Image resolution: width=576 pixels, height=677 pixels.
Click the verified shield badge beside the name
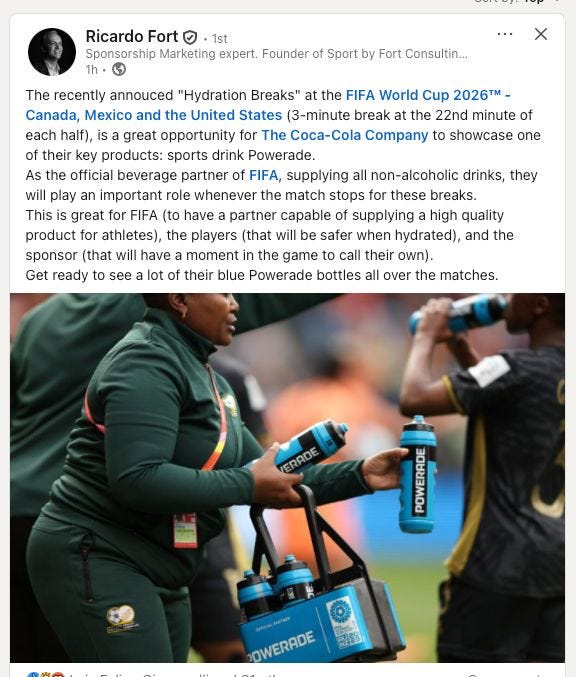click(x=190, y=38)
